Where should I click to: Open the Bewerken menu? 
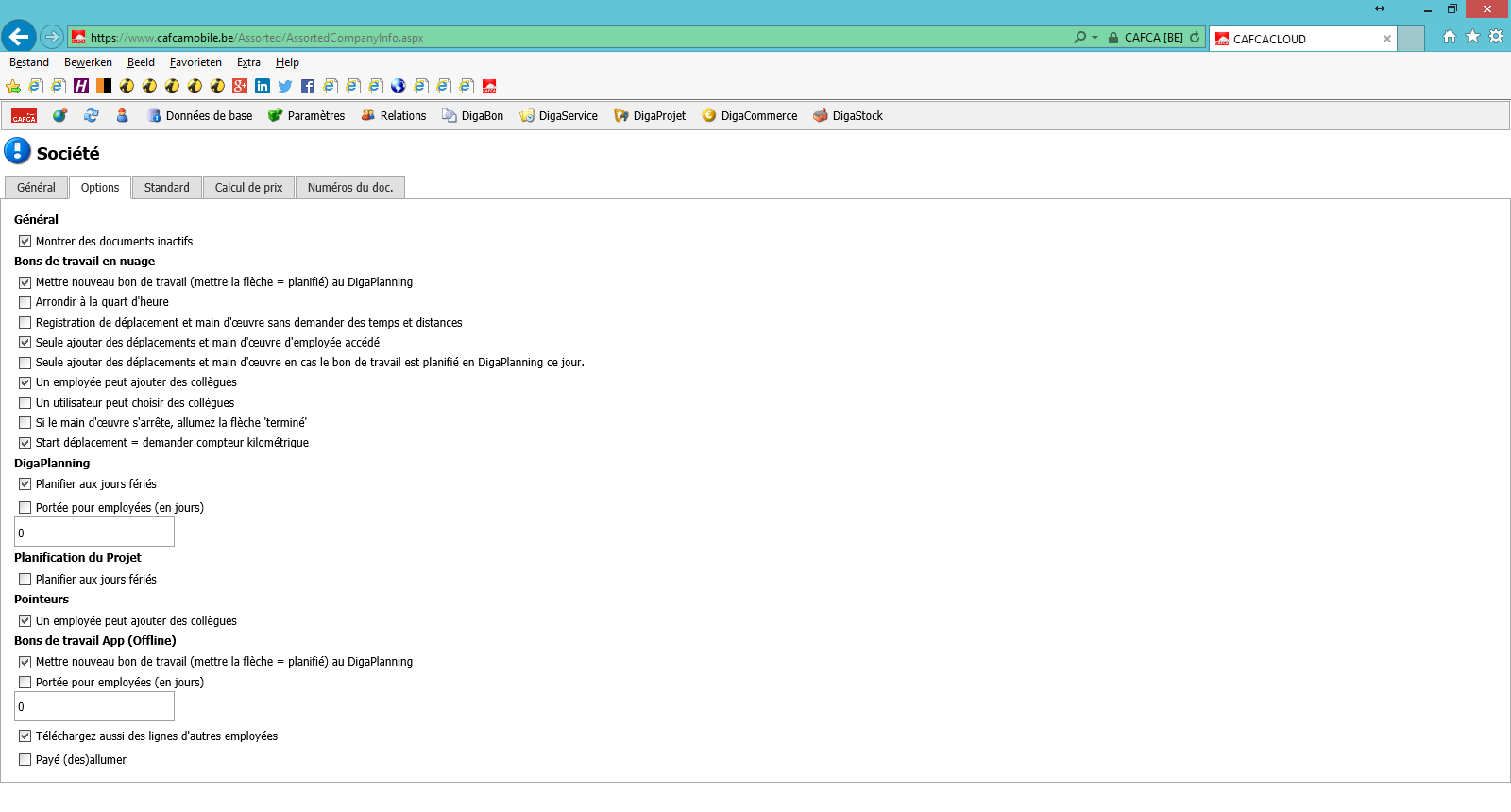click(88, 62)
